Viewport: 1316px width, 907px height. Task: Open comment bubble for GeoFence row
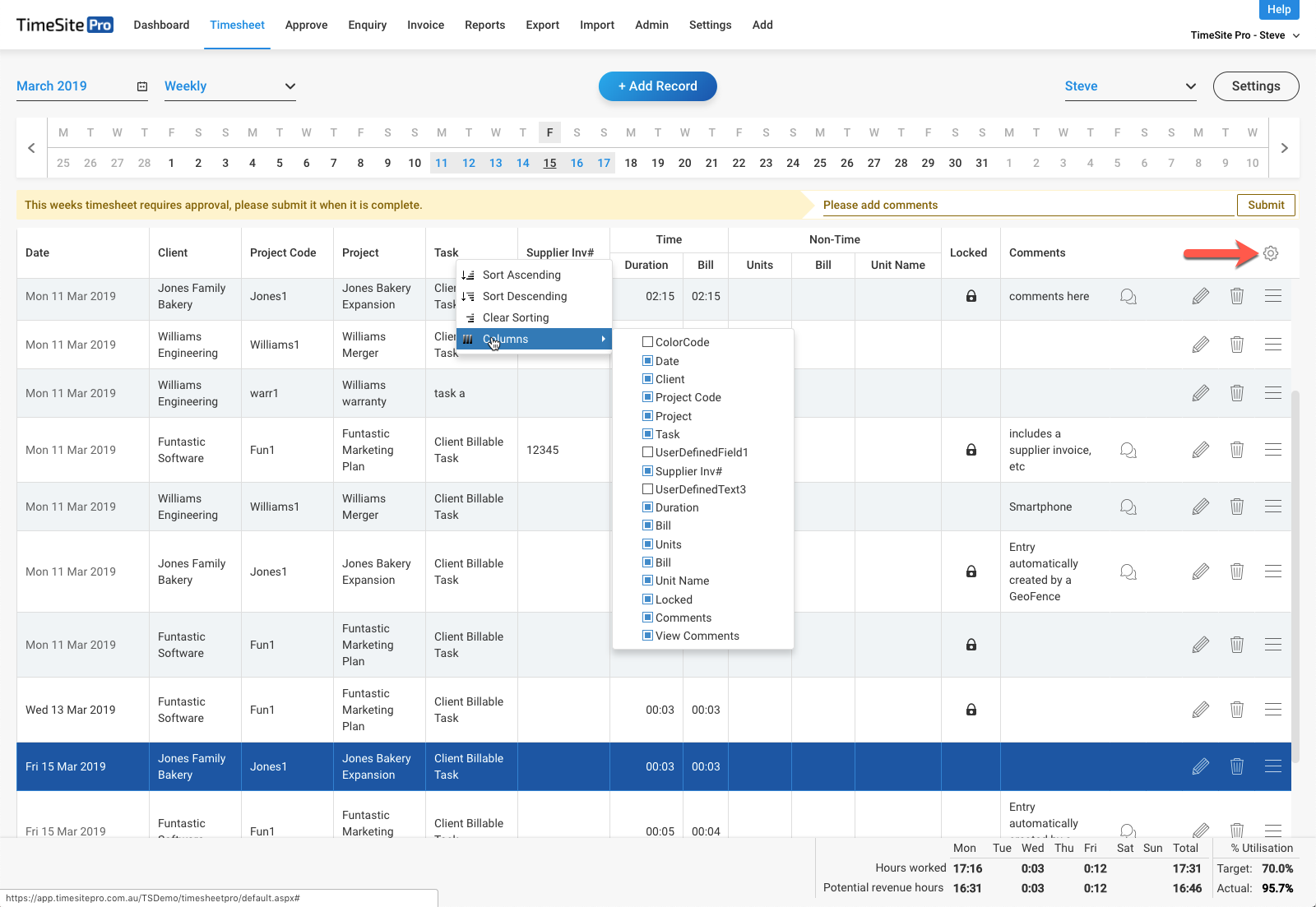(1128, 572)
